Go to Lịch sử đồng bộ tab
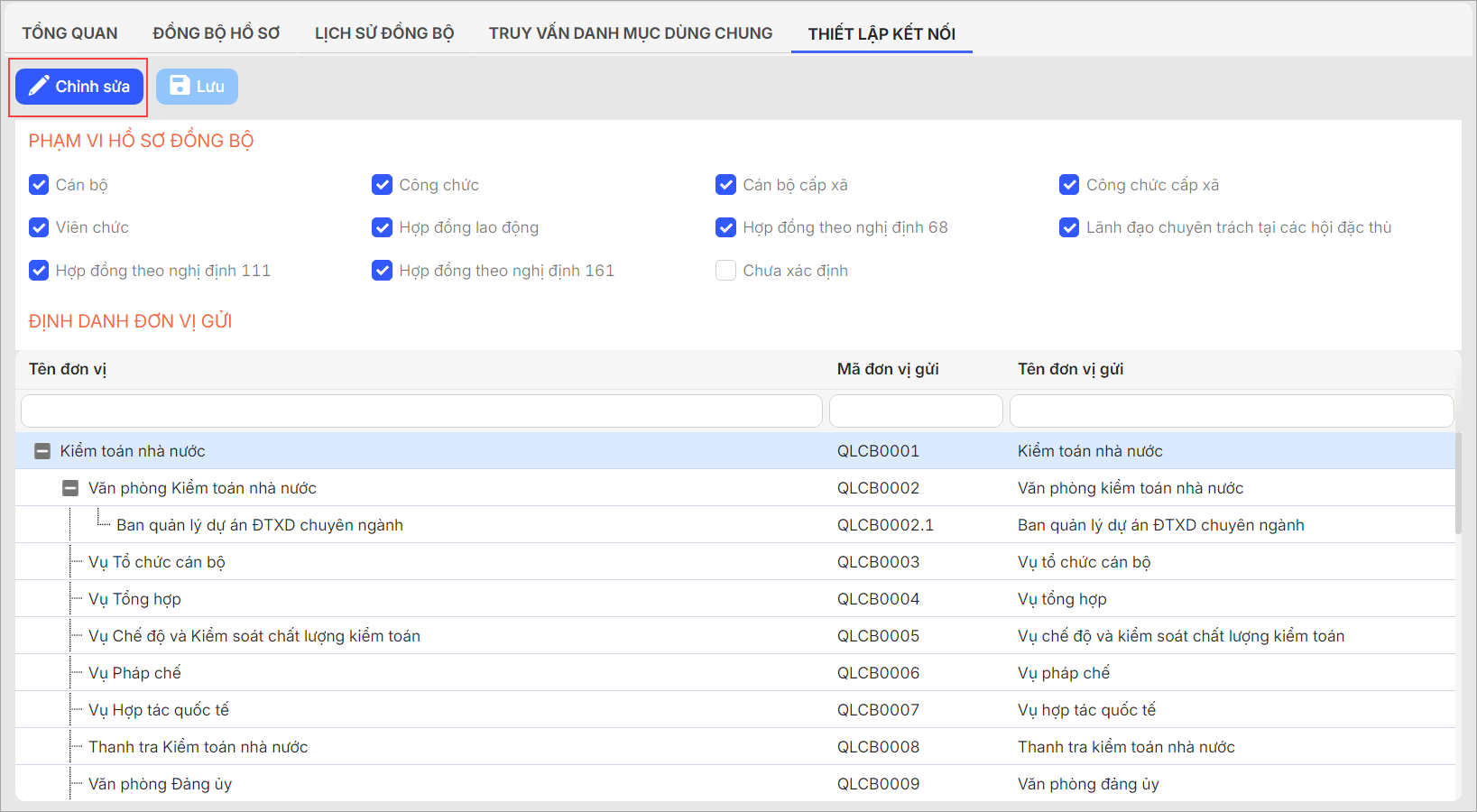1477x812 pixels. pyautogui.click(x=384, y=33)
